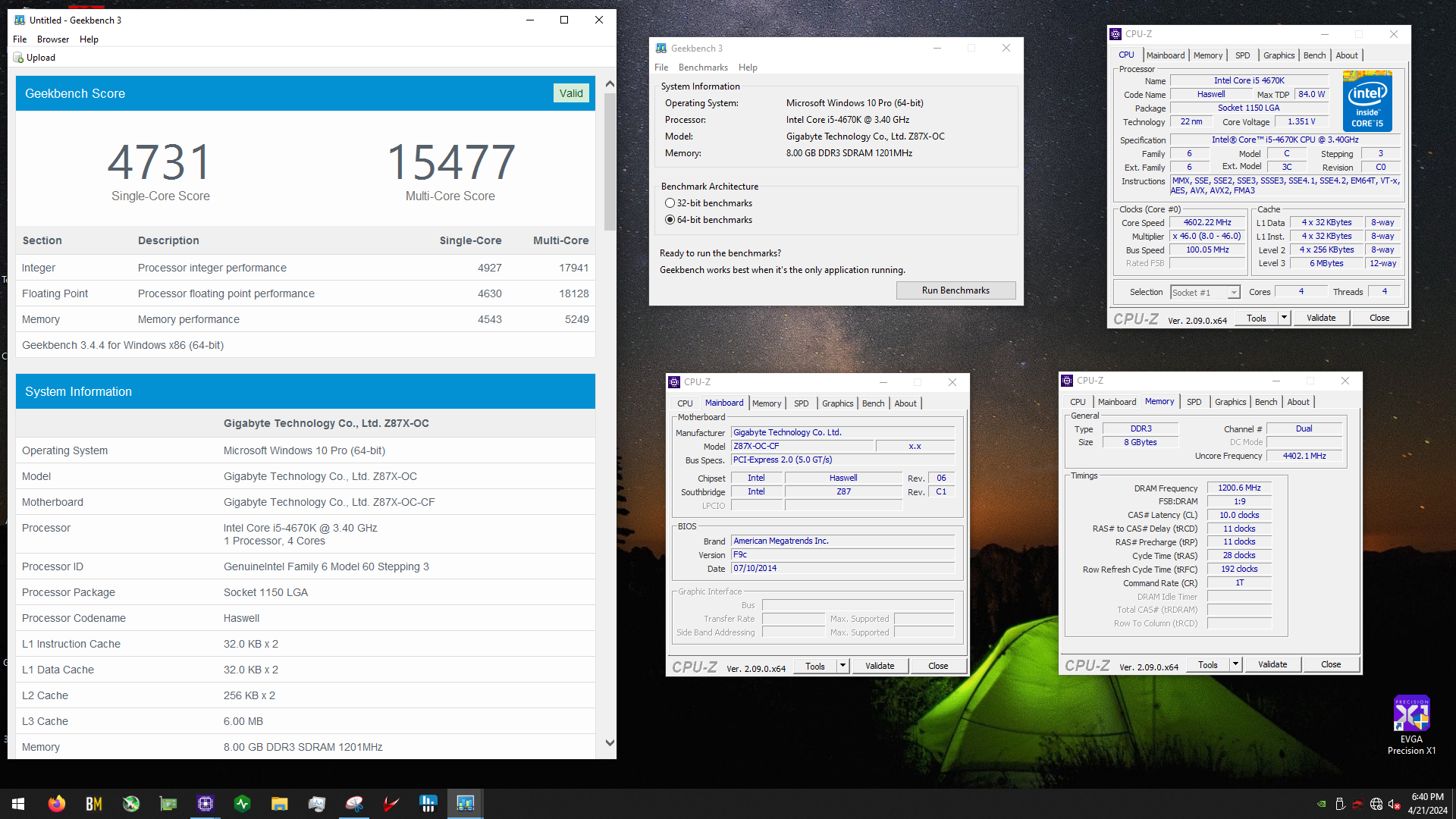Open the green hexagon monitor taskbar app
1456x819 pixels.
pyautogui.click(x=243, y=804)
